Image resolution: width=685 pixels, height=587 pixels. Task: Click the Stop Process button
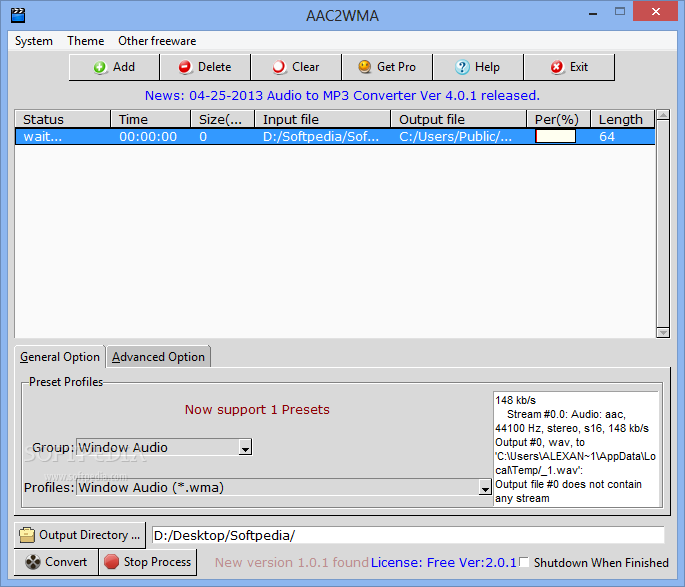pyautogui.click(x=148, y=562)
